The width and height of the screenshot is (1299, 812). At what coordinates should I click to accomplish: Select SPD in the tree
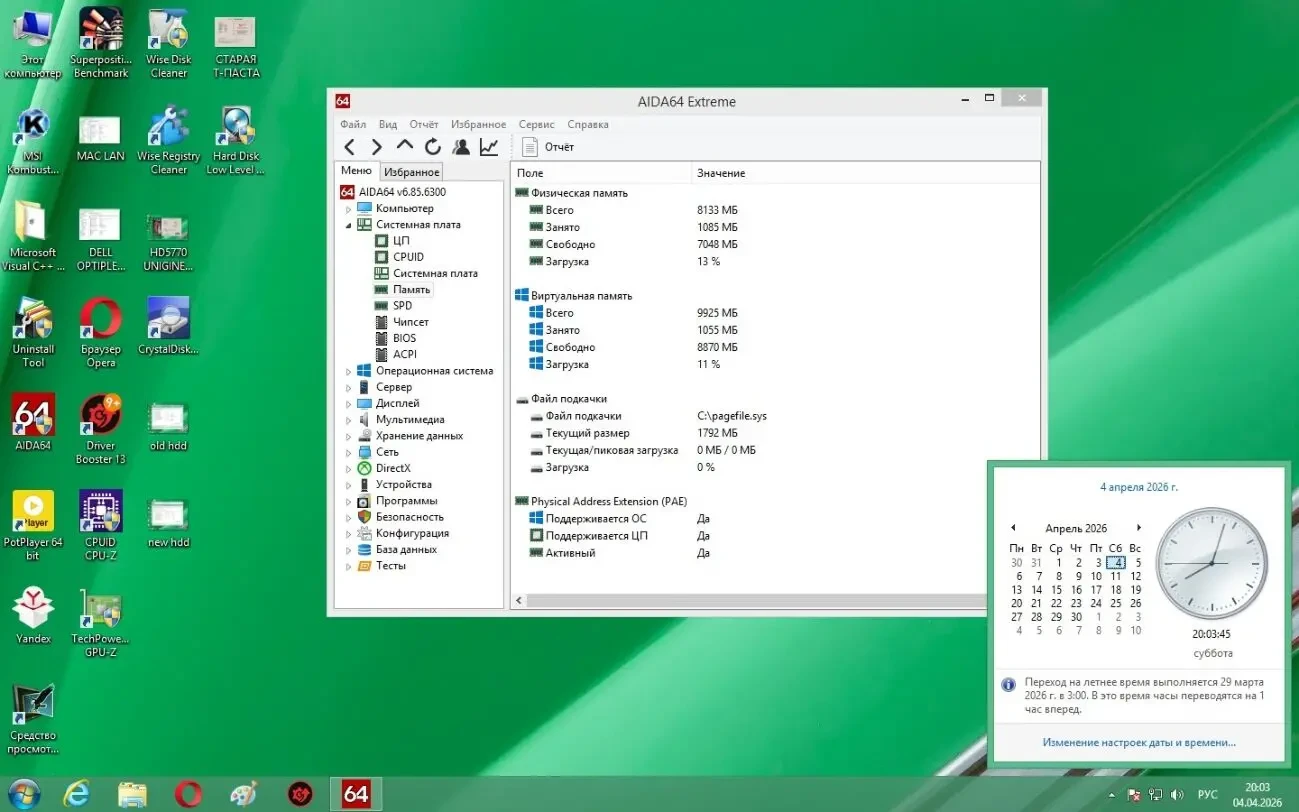[402, 306]
